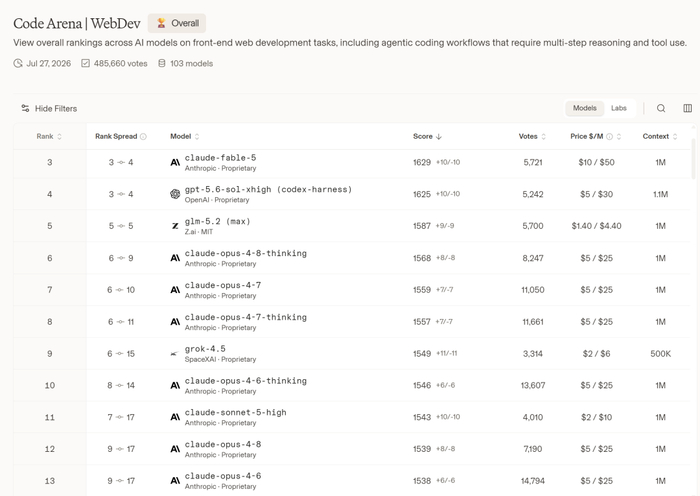This screenshot has width=700, height=496.
Task: Click price $2 / $6 for grok-4.5
Action: pos(596,354)
